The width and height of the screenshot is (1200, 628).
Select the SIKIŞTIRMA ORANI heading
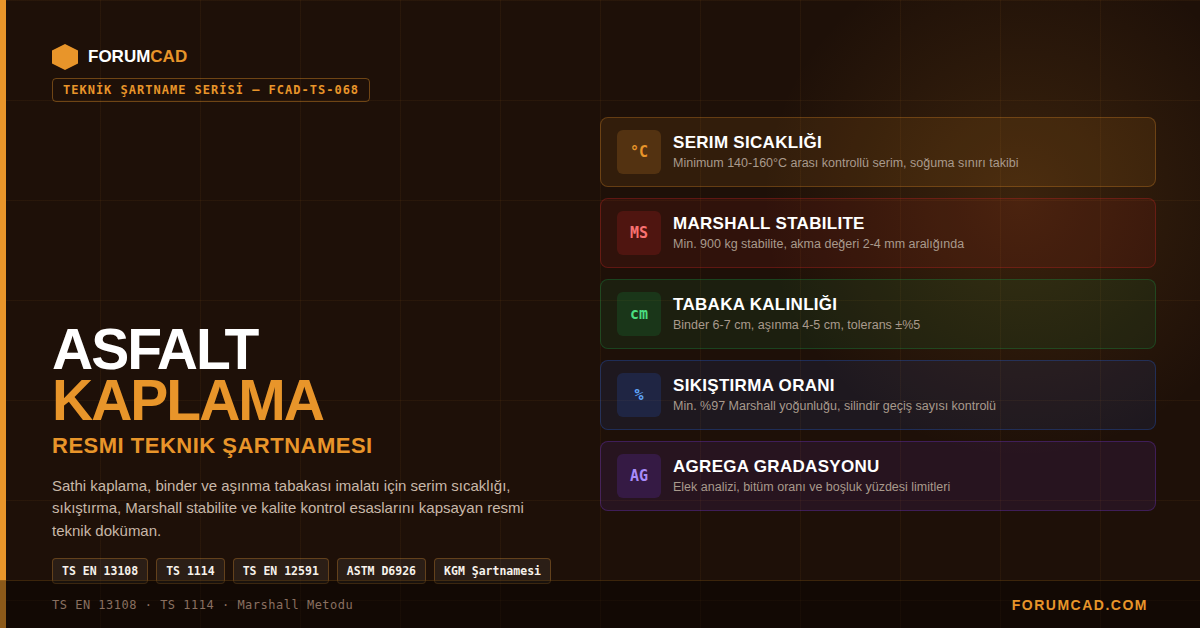point(753,385)
